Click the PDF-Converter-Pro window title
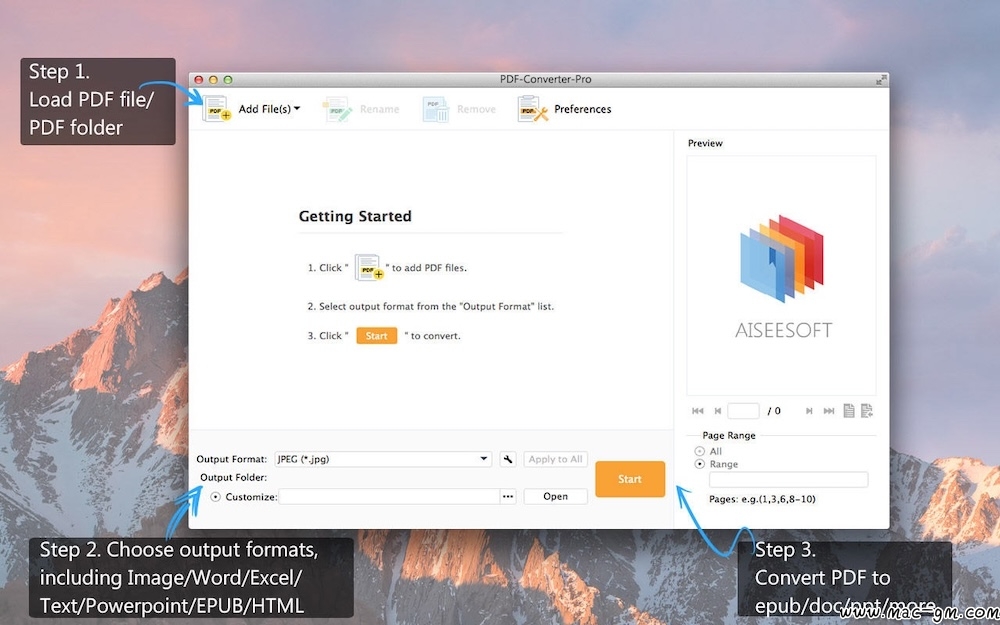1000x625 pixels. (x=545, y=80)
